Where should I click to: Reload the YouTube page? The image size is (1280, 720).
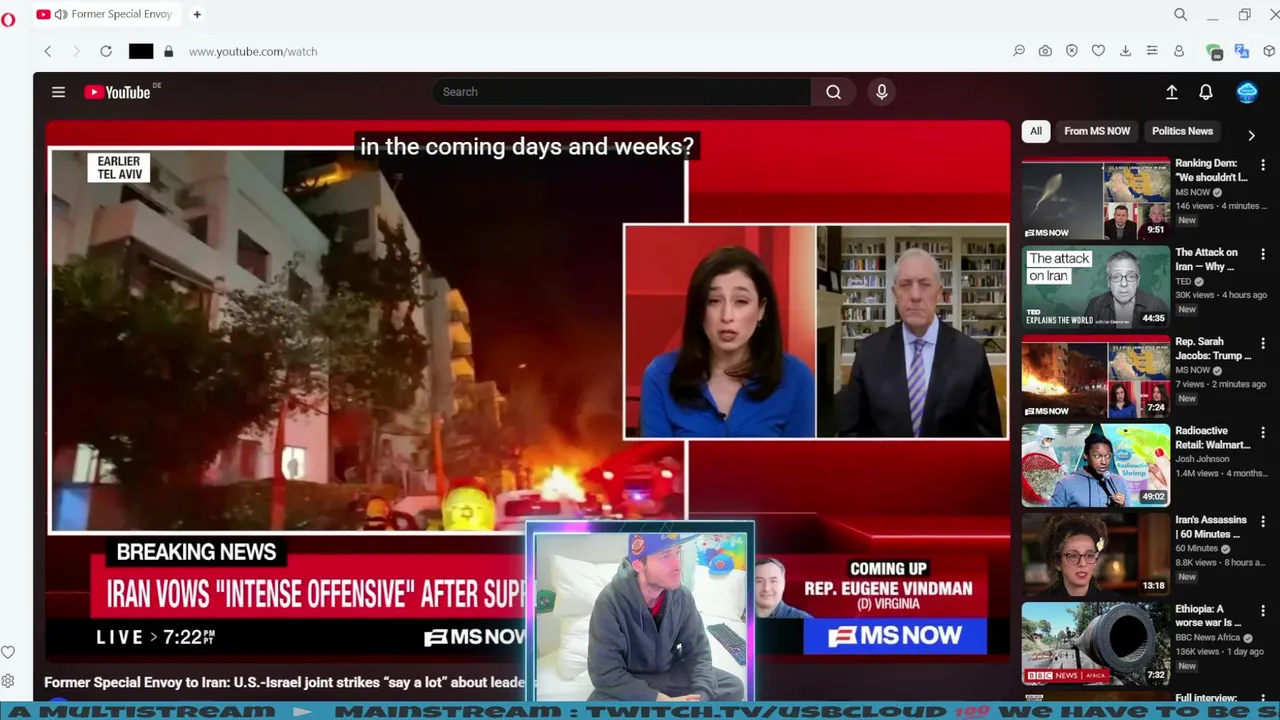click(106, 51)
